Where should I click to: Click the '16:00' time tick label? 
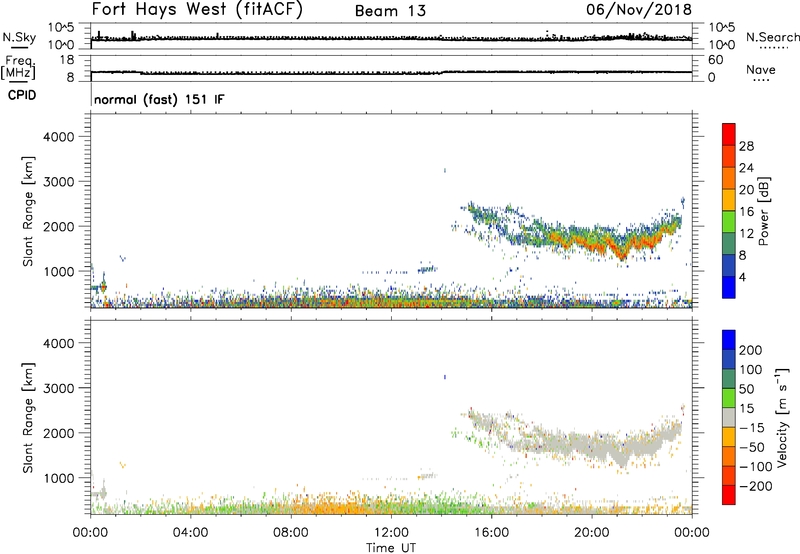click(x=491, y=533)
